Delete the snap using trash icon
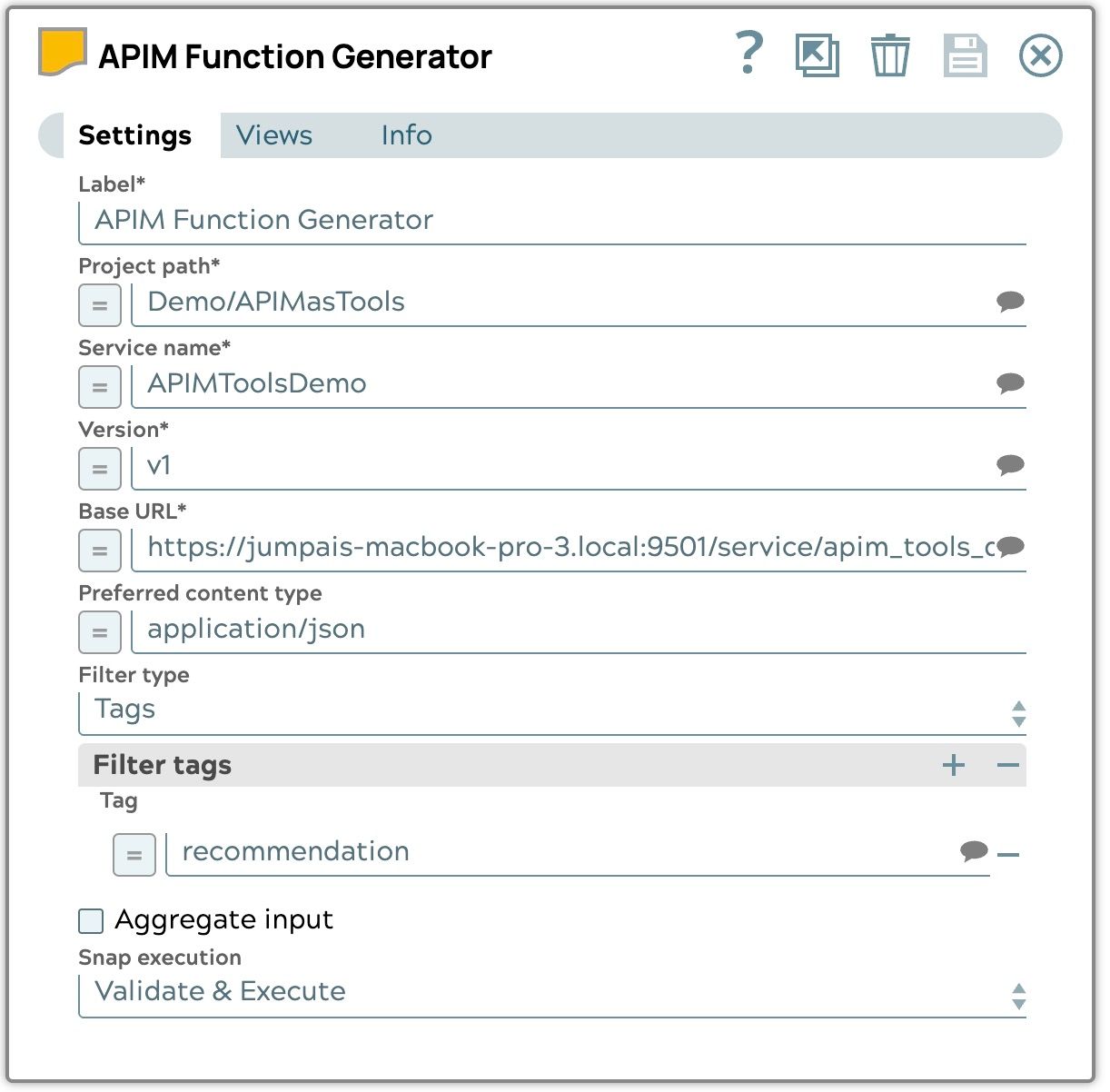 [x=889, y=55]
